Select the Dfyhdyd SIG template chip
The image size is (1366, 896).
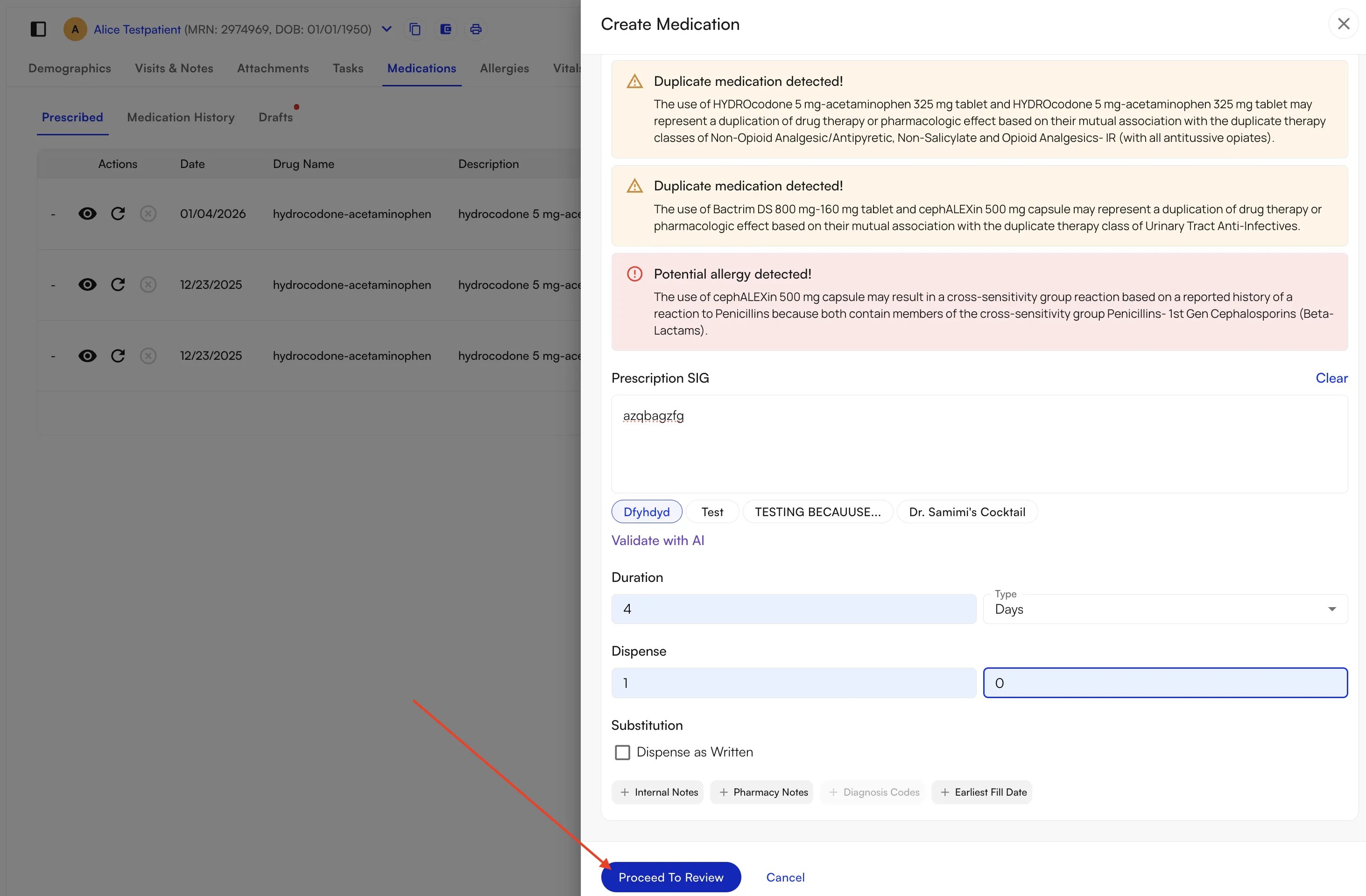click(646, 511)
